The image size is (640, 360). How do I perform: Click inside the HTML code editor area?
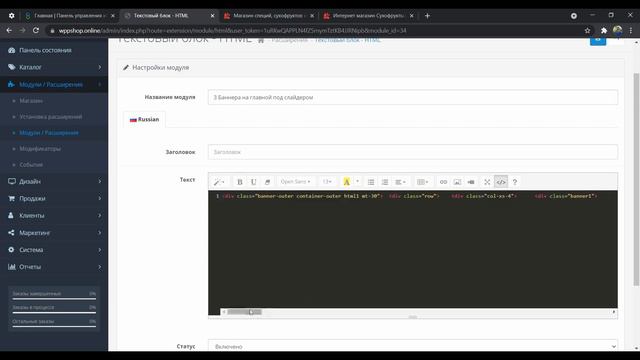click(x=413, y=249)
